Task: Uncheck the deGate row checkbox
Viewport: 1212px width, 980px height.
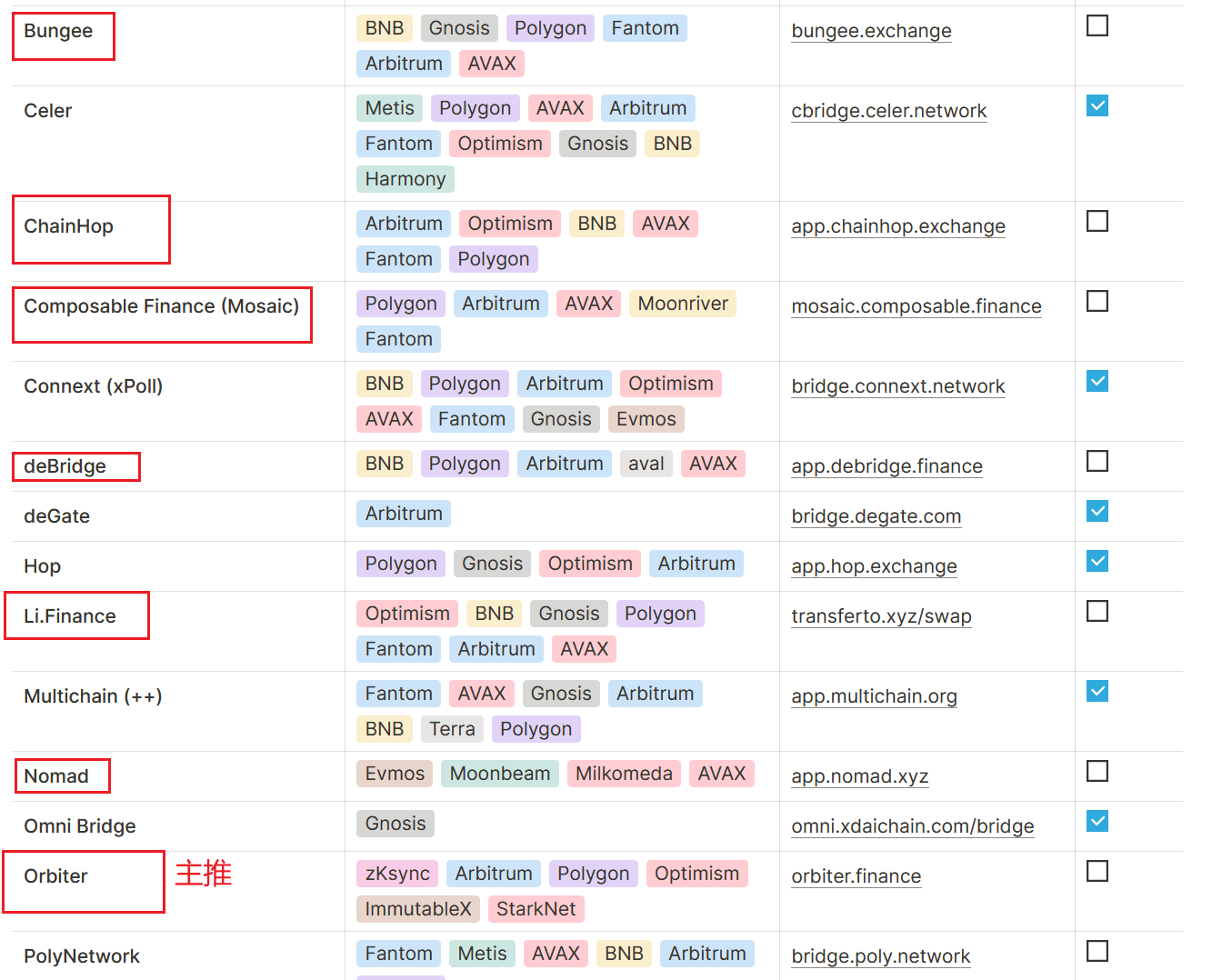Action: [x=1097, y=511]
